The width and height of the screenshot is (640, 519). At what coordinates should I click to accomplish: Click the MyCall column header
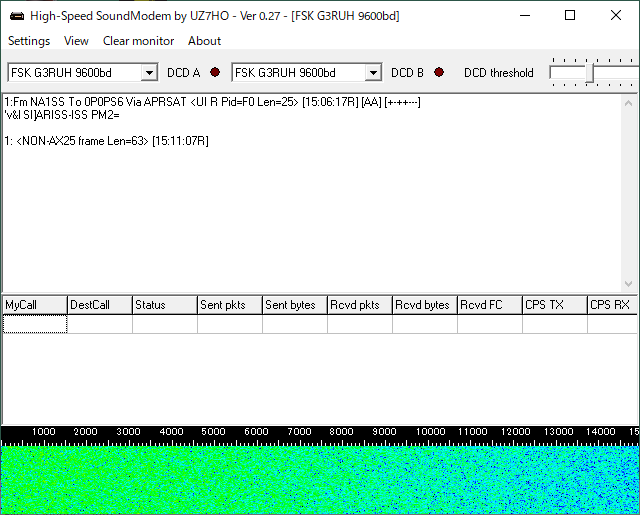pyautogui.click(x=35, y=305)
